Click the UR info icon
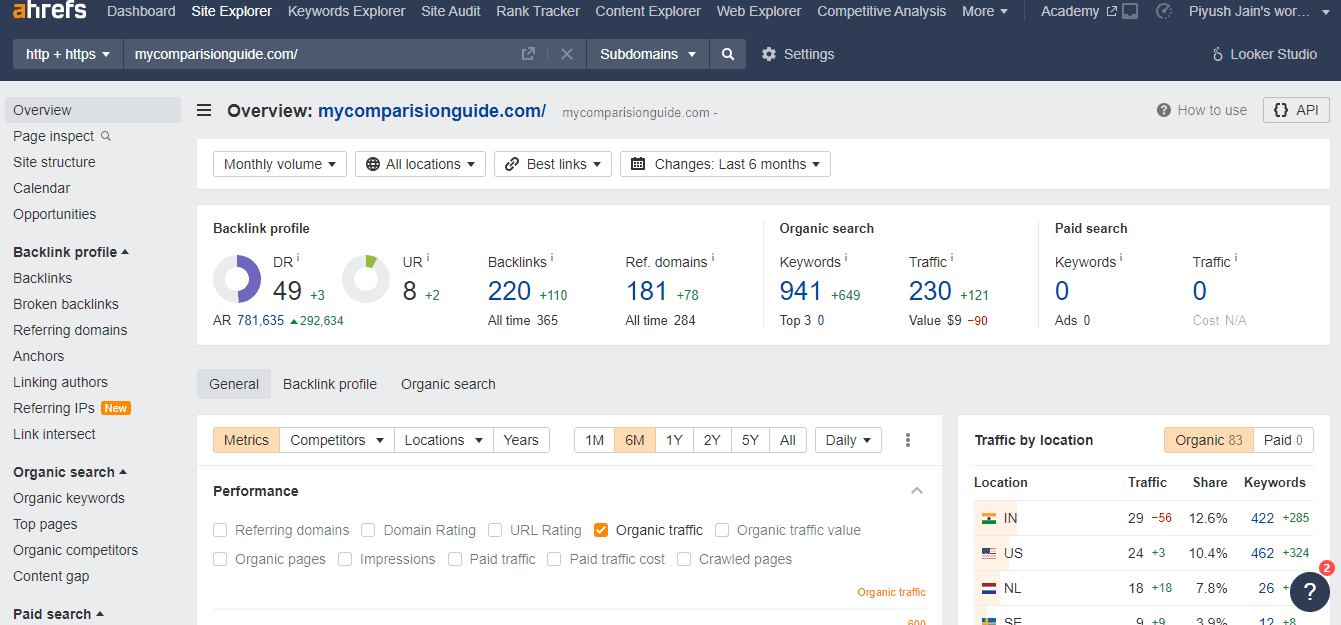 point(428,258)
